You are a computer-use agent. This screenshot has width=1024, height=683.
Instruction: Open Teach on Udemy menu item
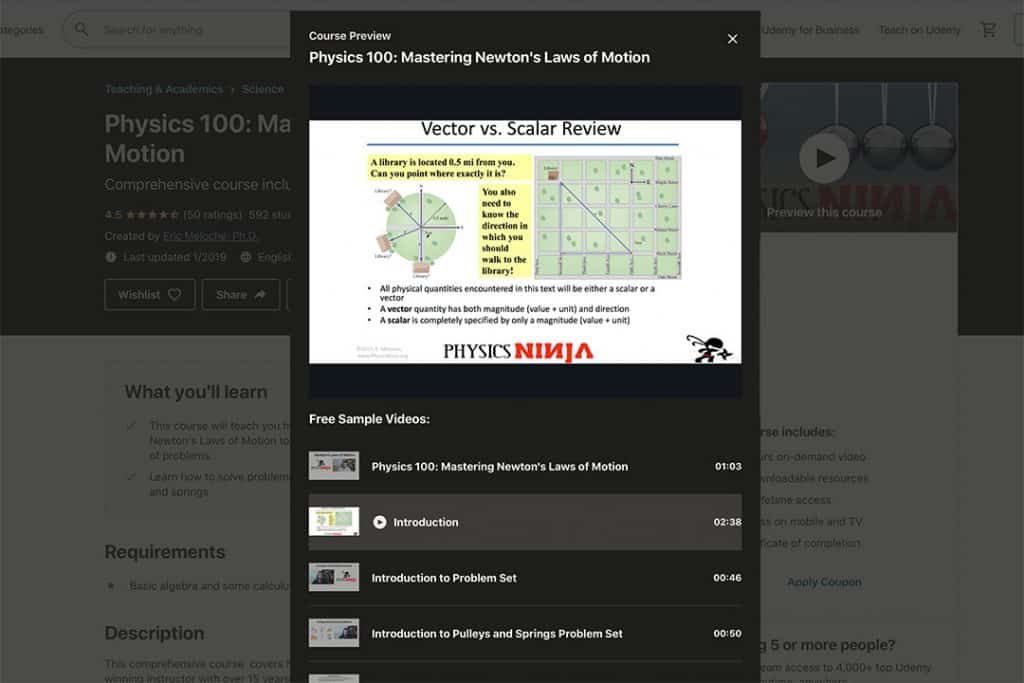coord(918,30)
